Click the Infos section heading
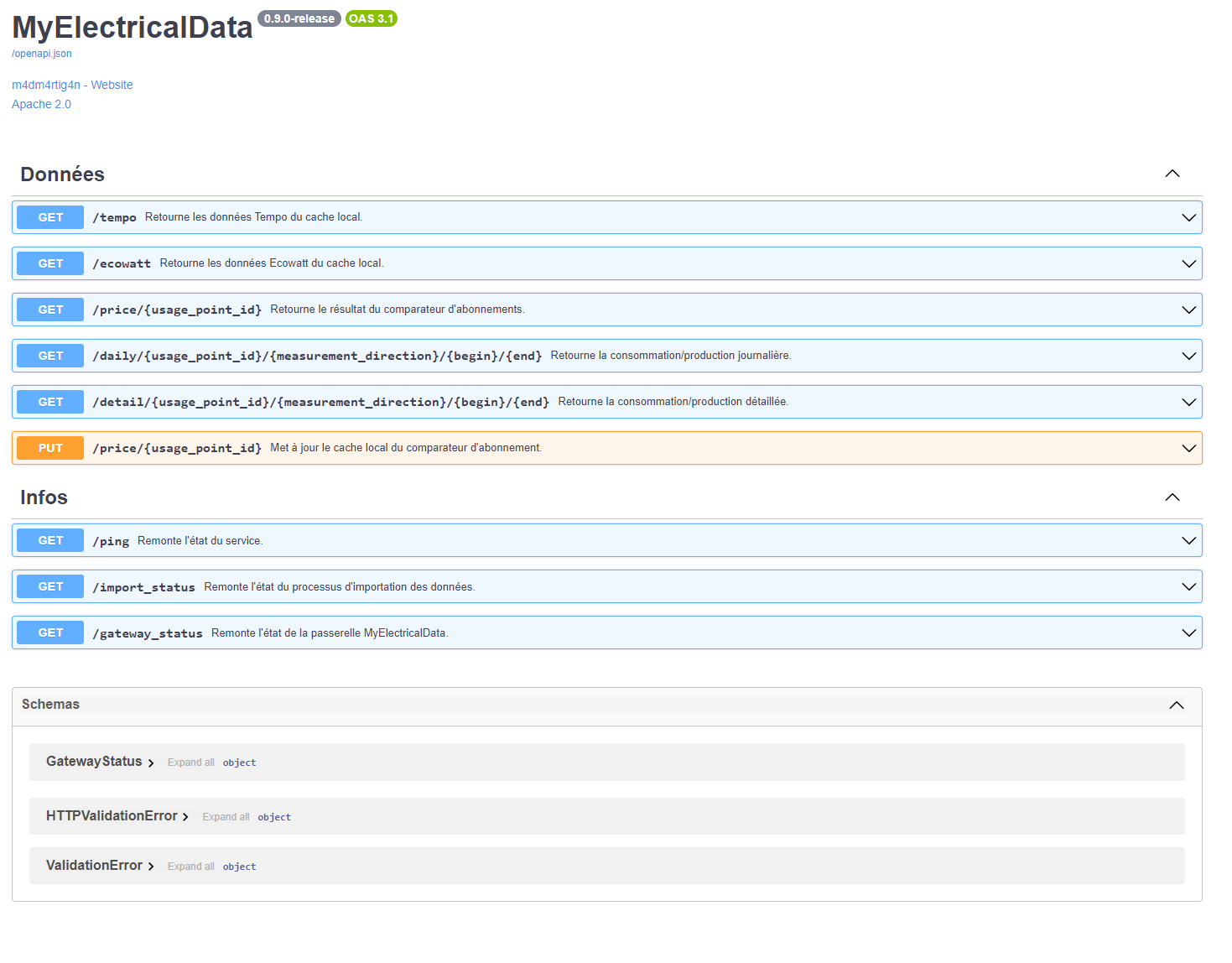 44,497
